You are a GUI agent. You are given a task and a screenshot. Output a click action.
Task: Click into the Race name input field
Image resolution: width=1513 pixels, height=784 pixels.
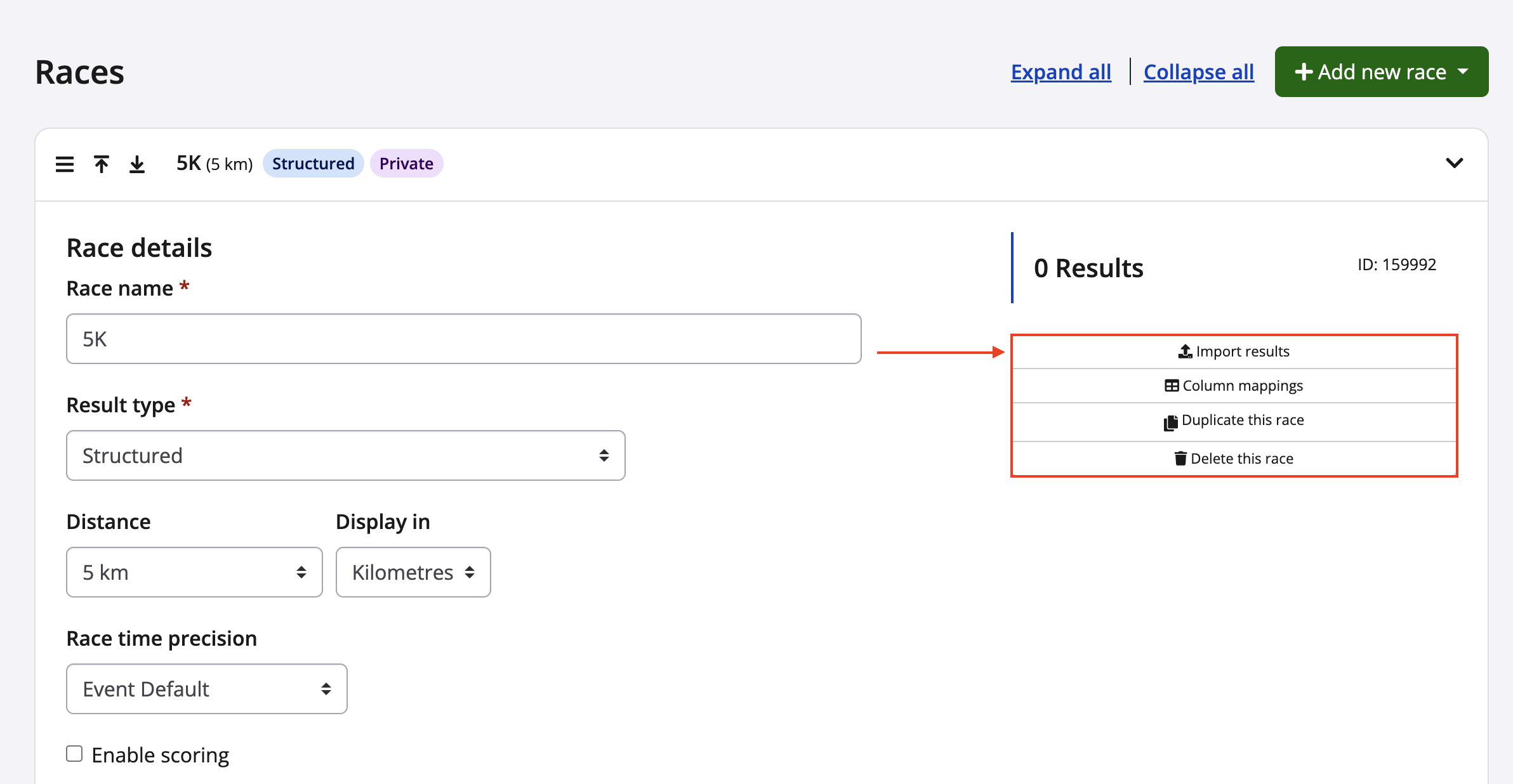coord(463,339)
